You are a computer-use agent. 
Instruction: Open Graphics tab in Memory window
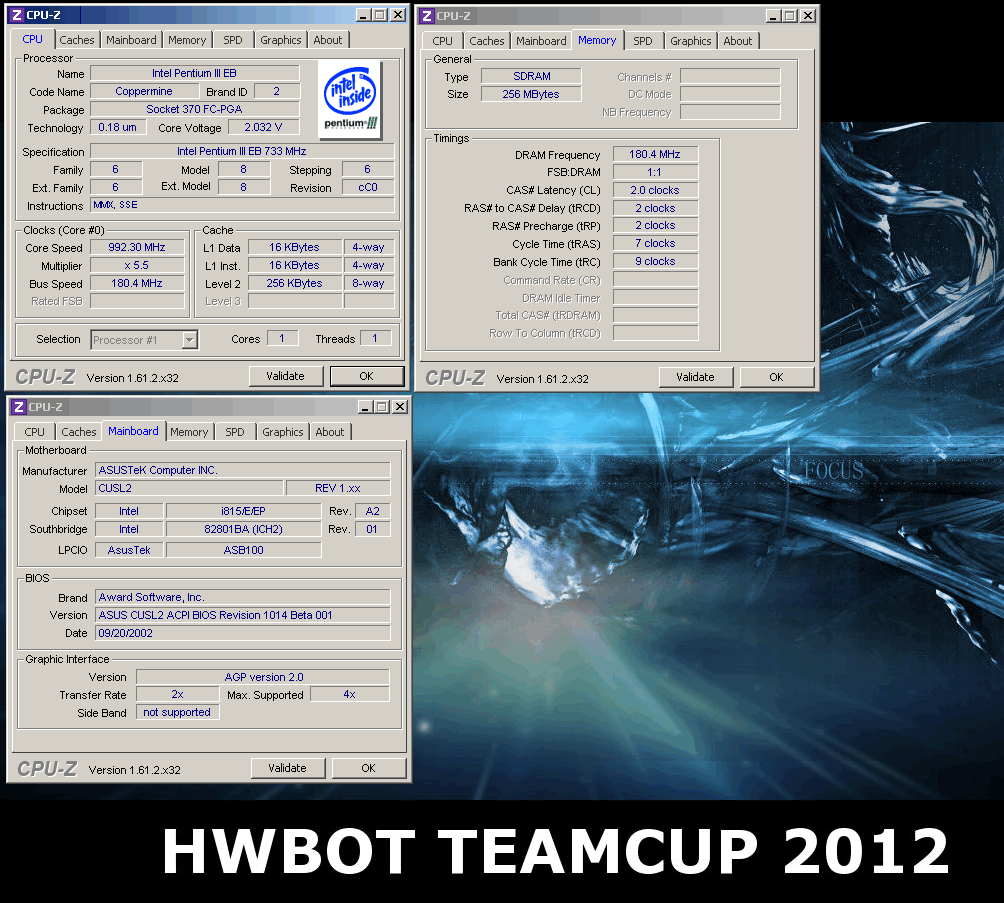pos(690,41)
